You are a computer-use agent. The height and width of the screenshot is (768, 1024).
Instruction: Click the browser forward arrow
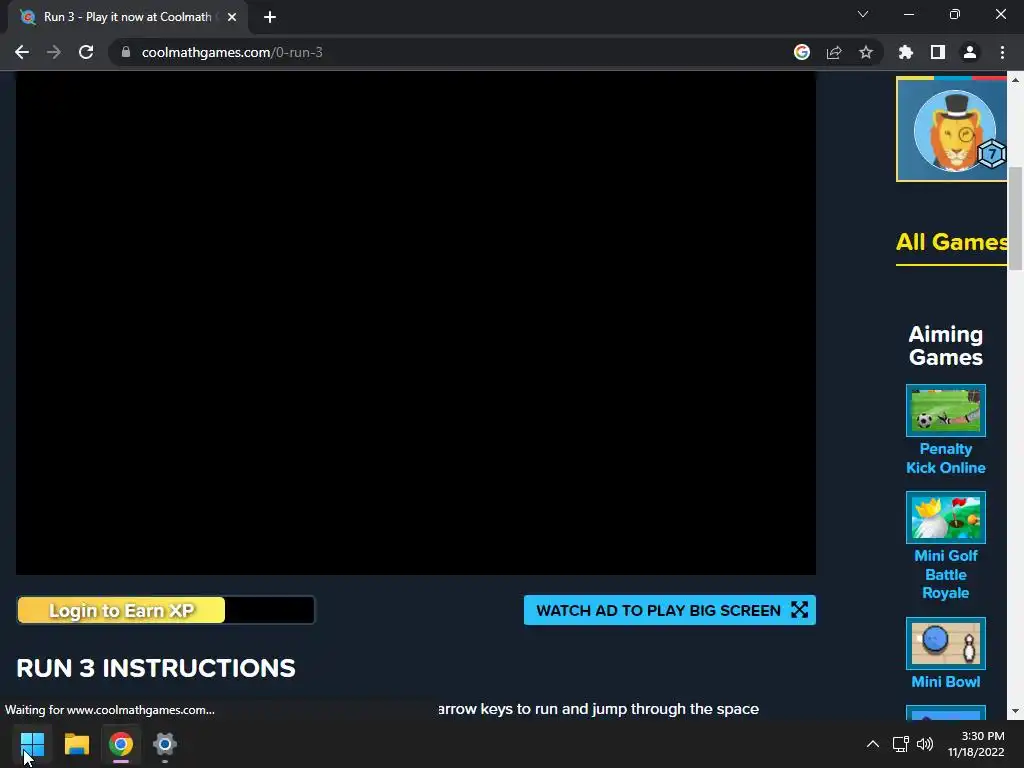pyautogui.click(x=54, y=52)
